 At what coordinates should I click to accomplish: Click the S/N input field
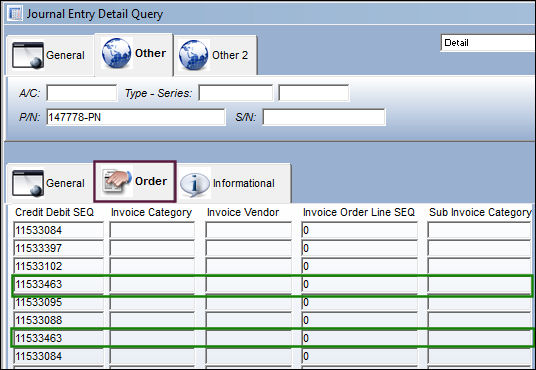(x=324, y=117)
